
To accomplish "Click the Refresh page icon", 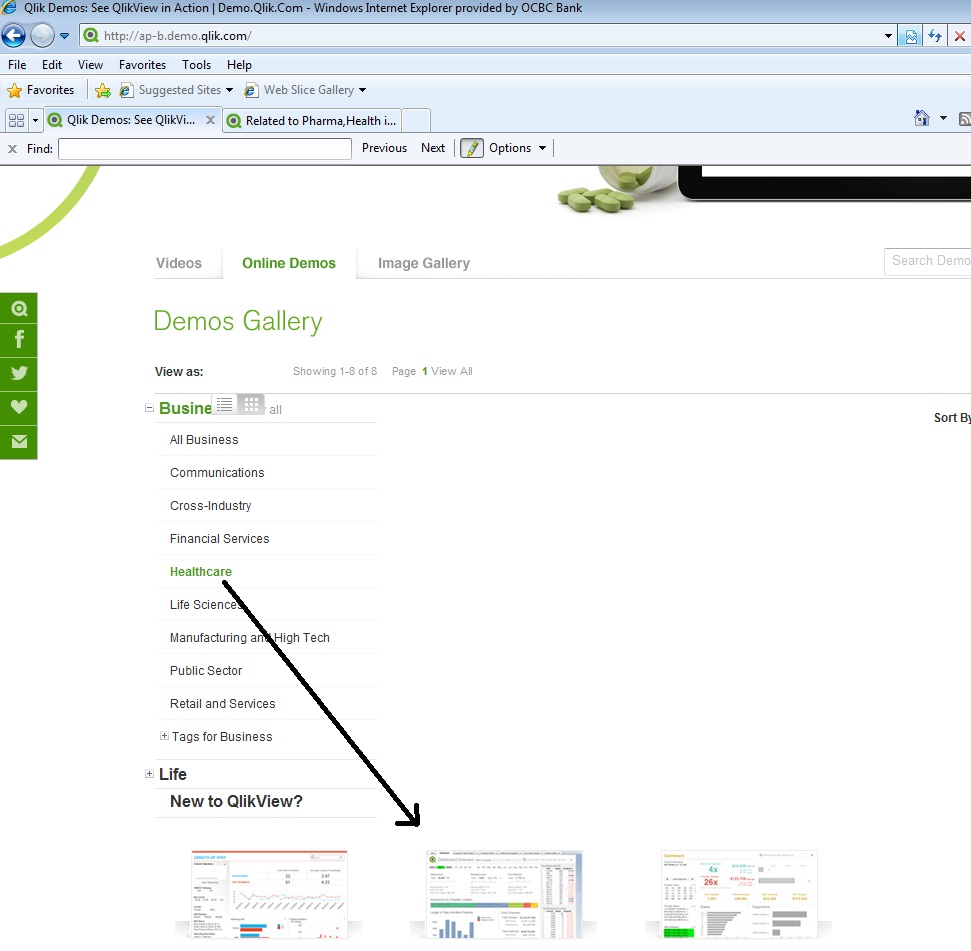I will coord(935,36).
